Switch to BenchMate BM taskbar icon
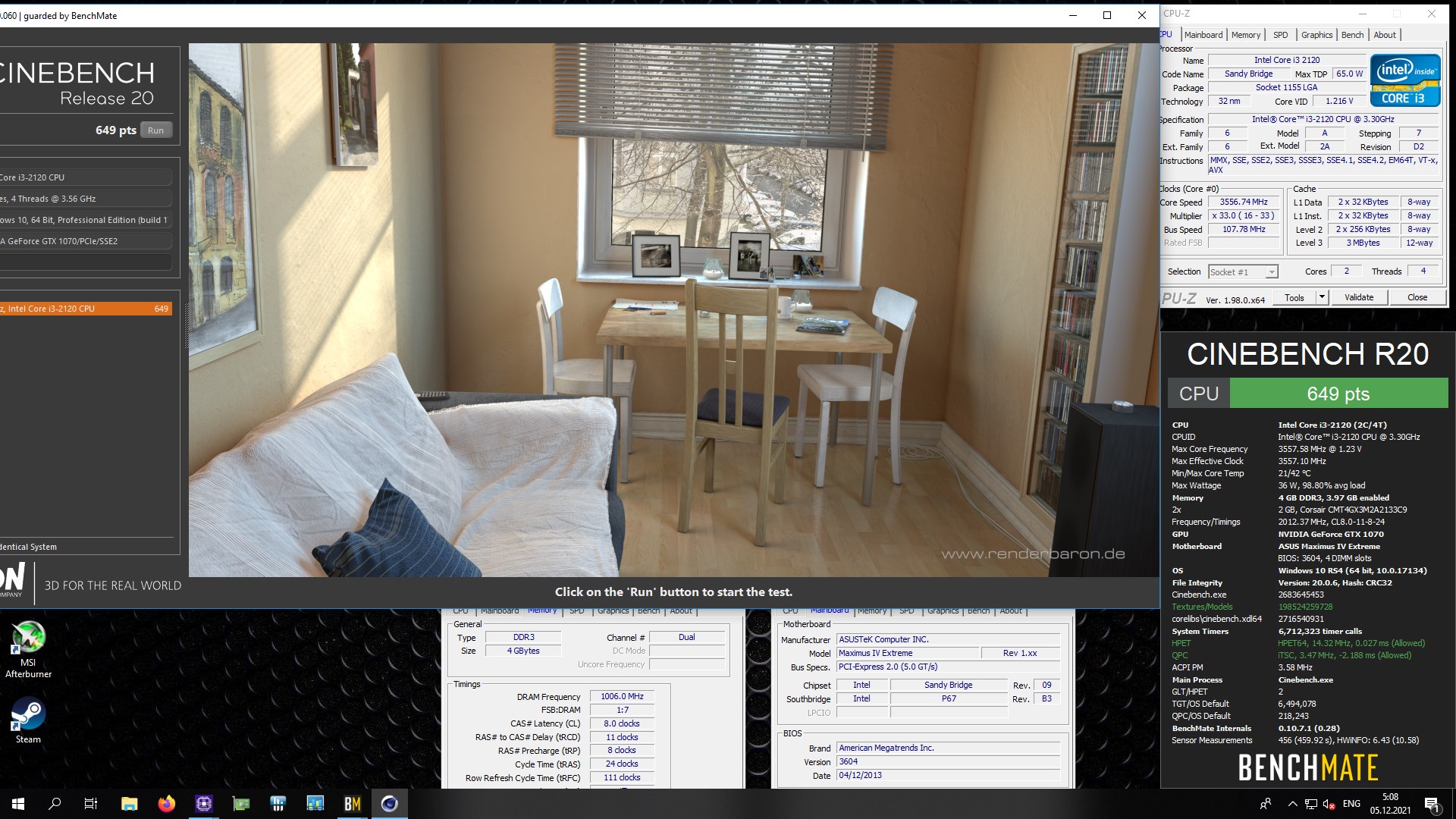This screenshot has height=819, width=1456. point(352,804)
